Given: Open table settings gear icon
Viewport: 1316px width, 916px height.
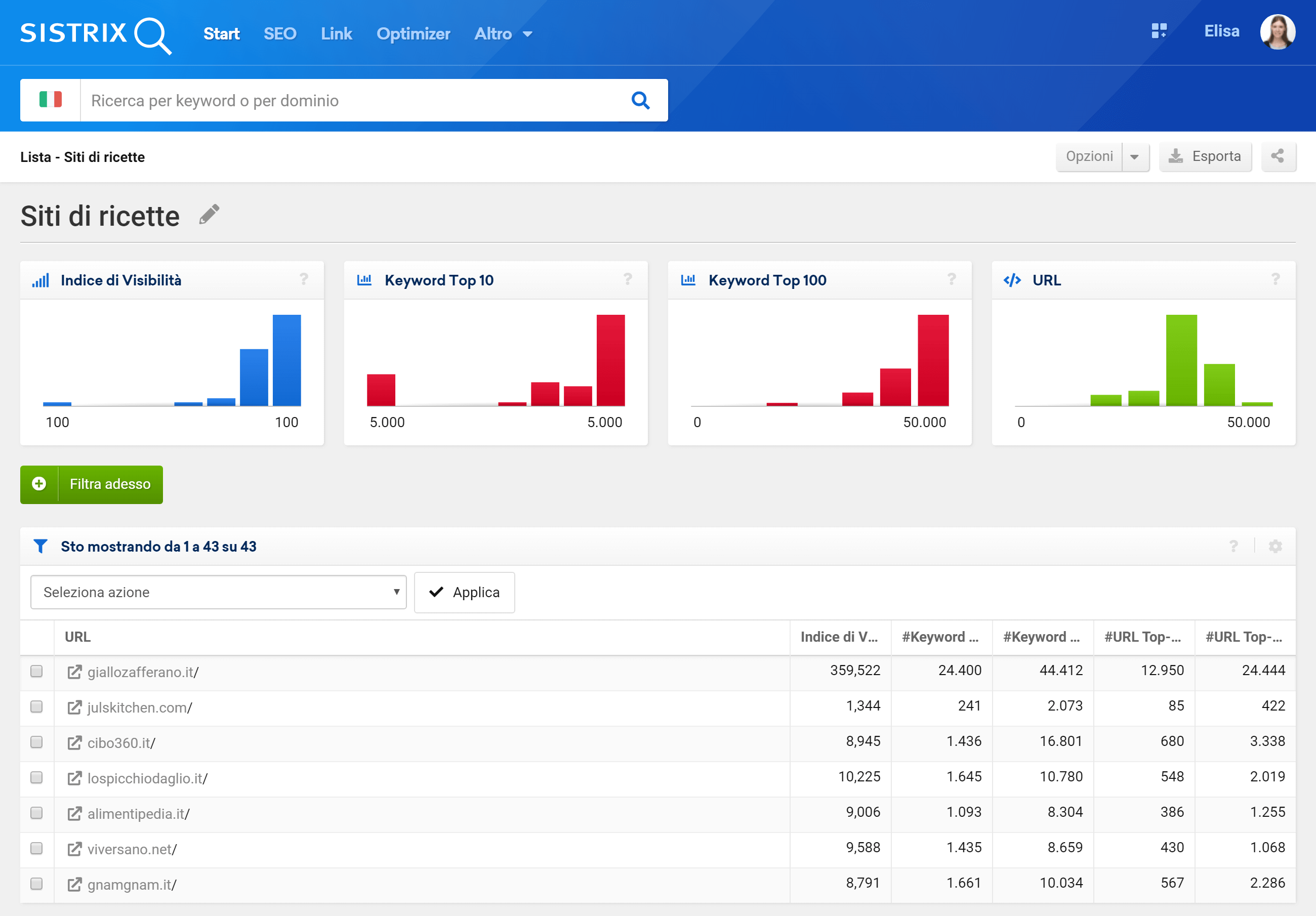Looking at the screenshot, I should (x=1276, y=546).
